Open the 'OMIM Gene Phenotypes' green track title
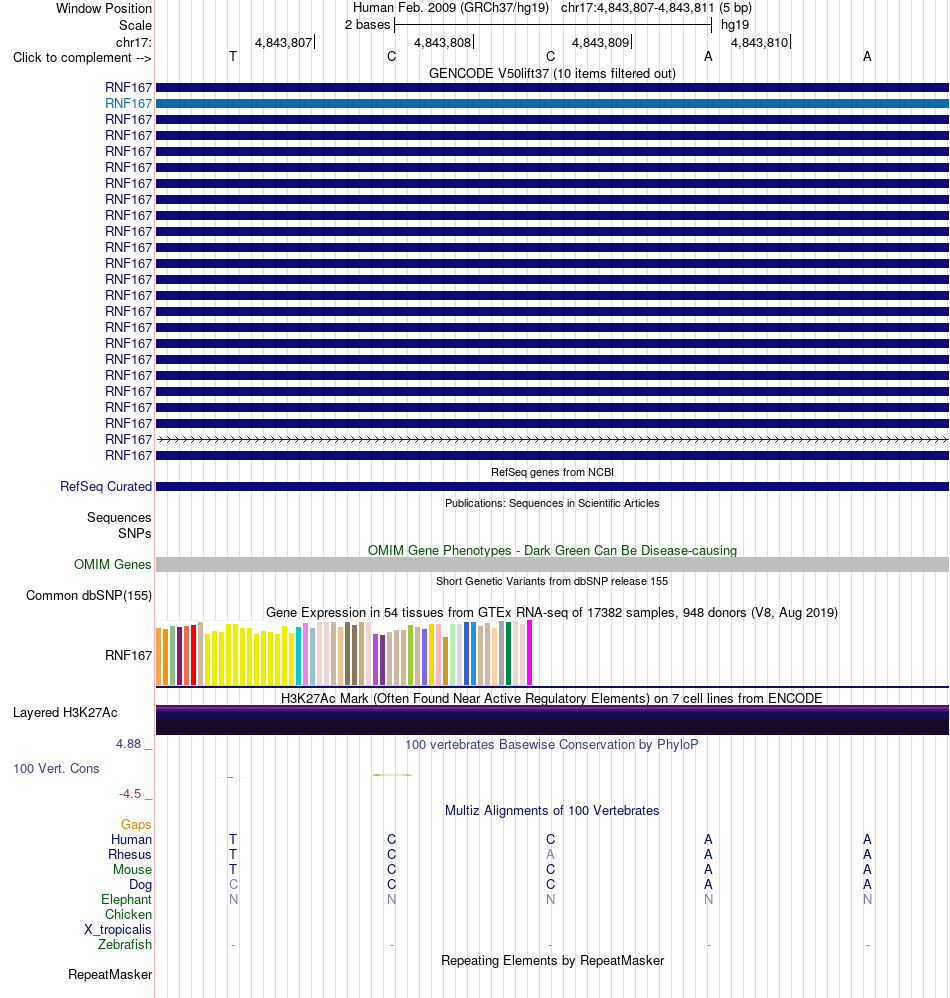 552,551
